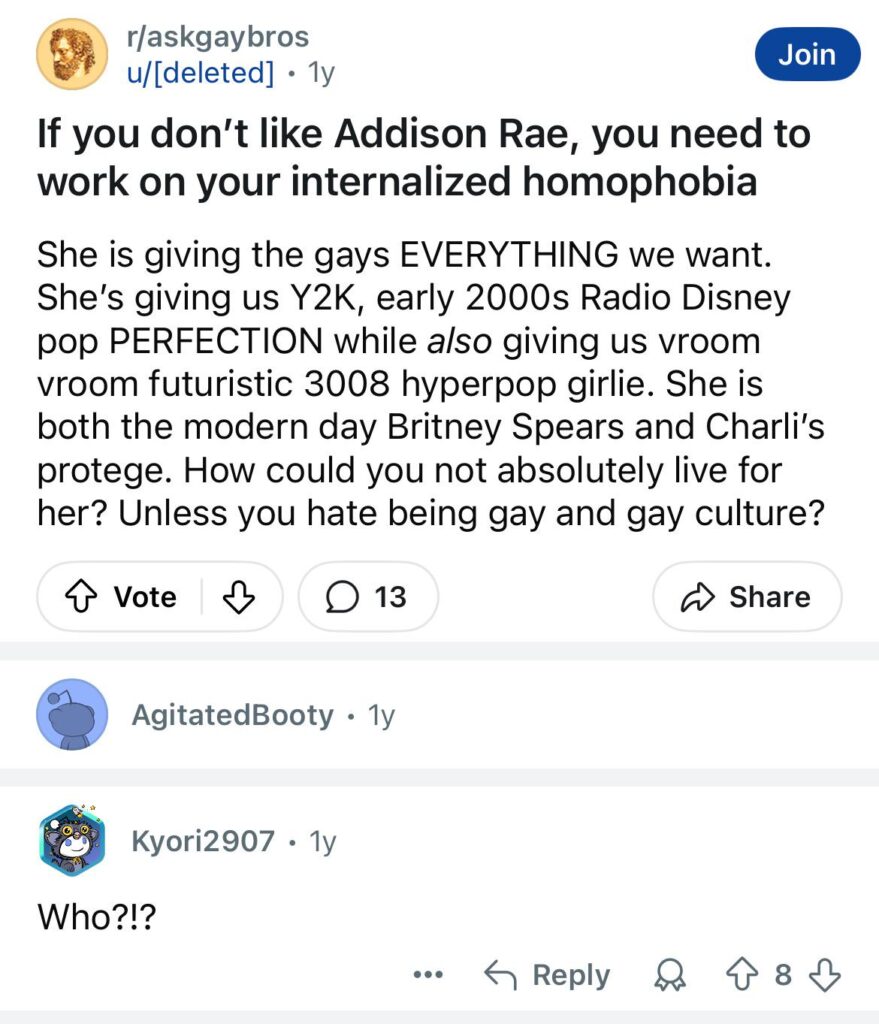The image size is (879, 1024).
Task: Join the askgaybros community
Action: pyautogui.click(x=807, y=54)
